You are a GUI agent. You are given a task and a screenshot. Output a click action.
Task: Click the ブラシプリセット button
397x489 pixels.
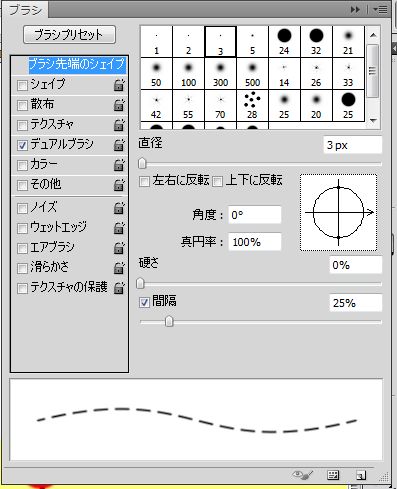tap(69, 35)
